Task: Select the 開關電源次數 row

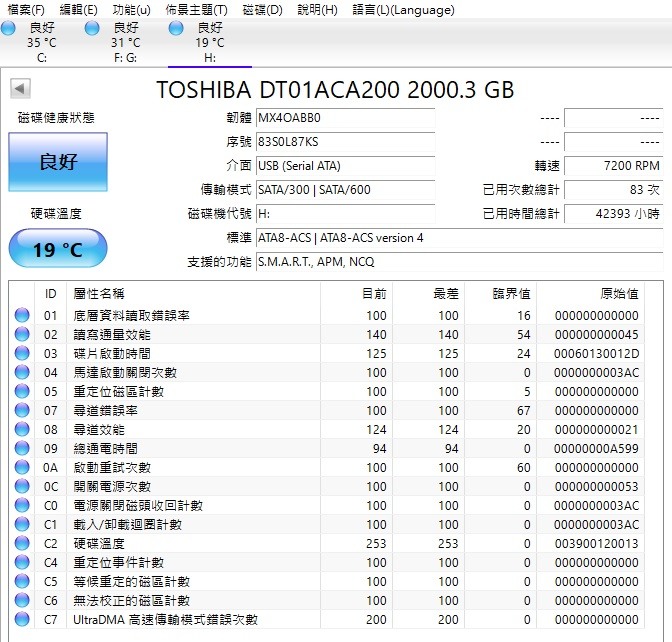Action: point(327,486)
